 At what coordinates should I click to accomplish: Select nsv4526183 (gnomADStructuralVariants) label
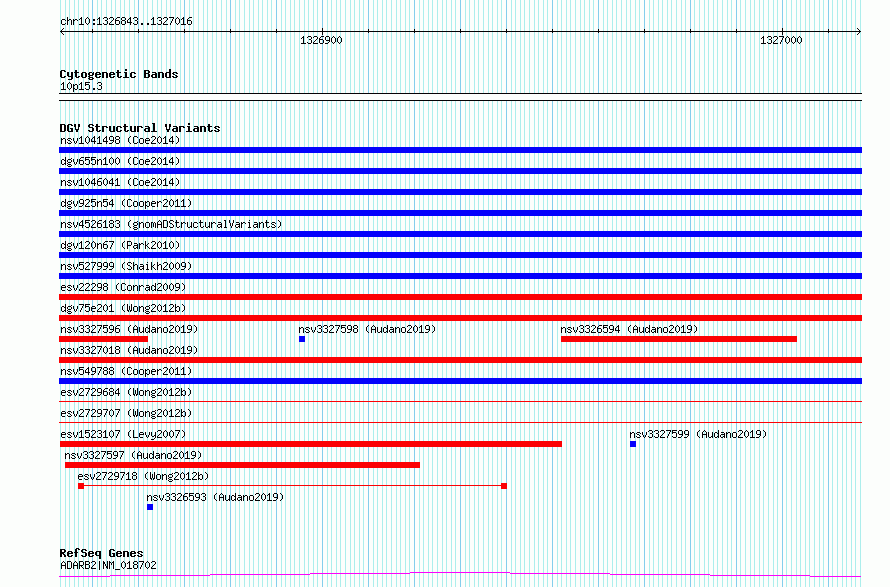pyautogui.click(x=171, y=224)
